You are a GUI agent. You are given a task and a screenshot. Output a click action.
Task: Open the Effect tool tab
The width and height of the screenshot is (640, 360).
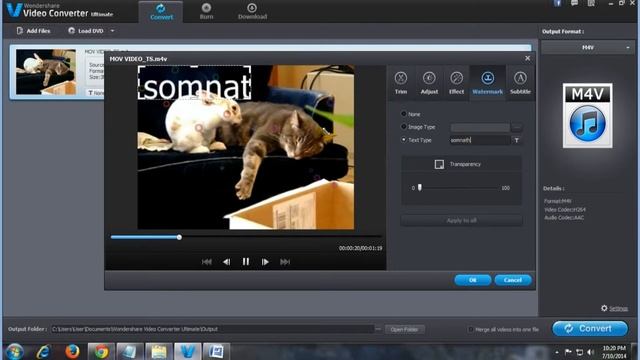(456, 83)
